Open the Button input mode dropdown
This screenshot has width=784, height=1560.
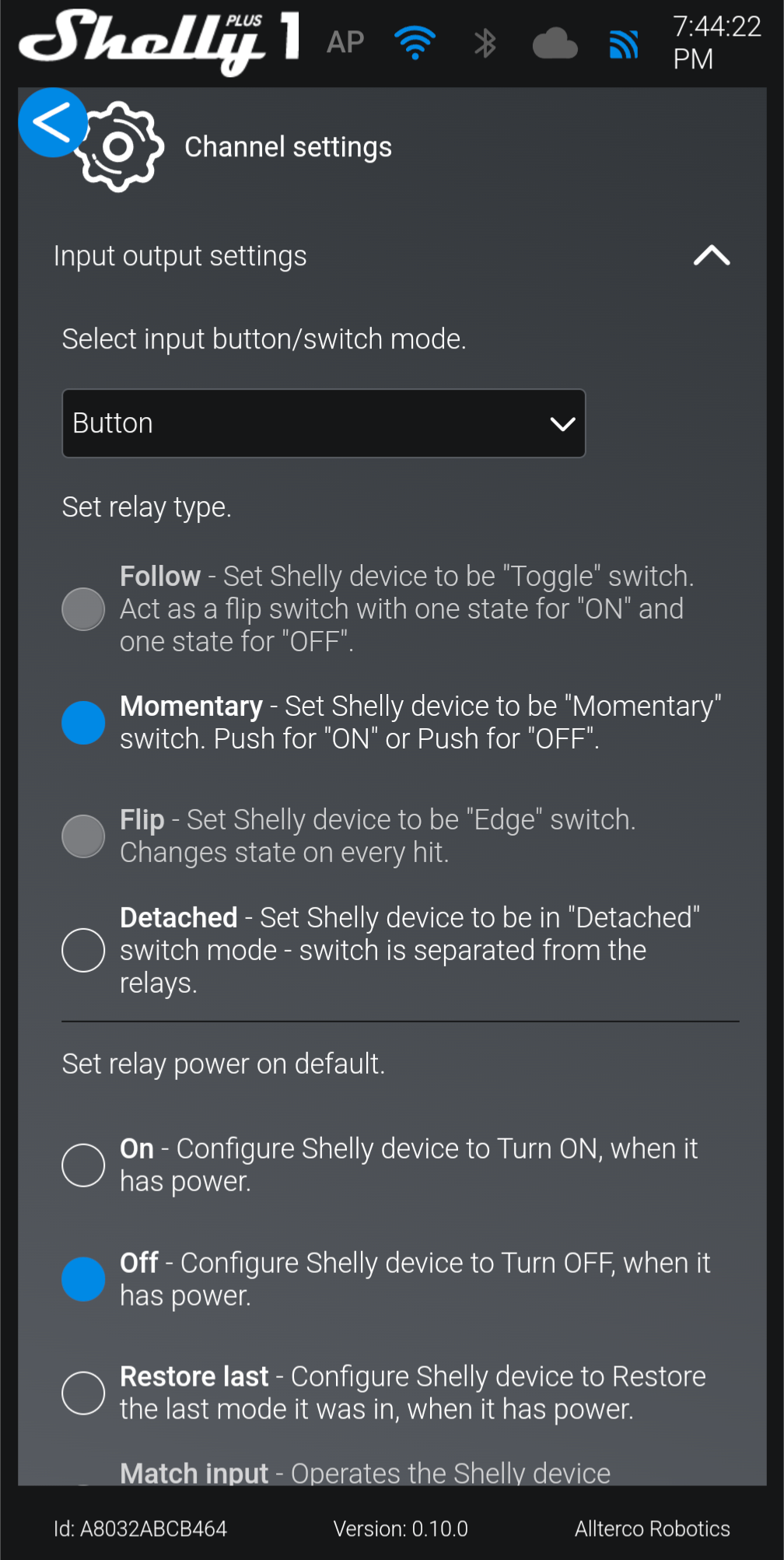point(324,423)
